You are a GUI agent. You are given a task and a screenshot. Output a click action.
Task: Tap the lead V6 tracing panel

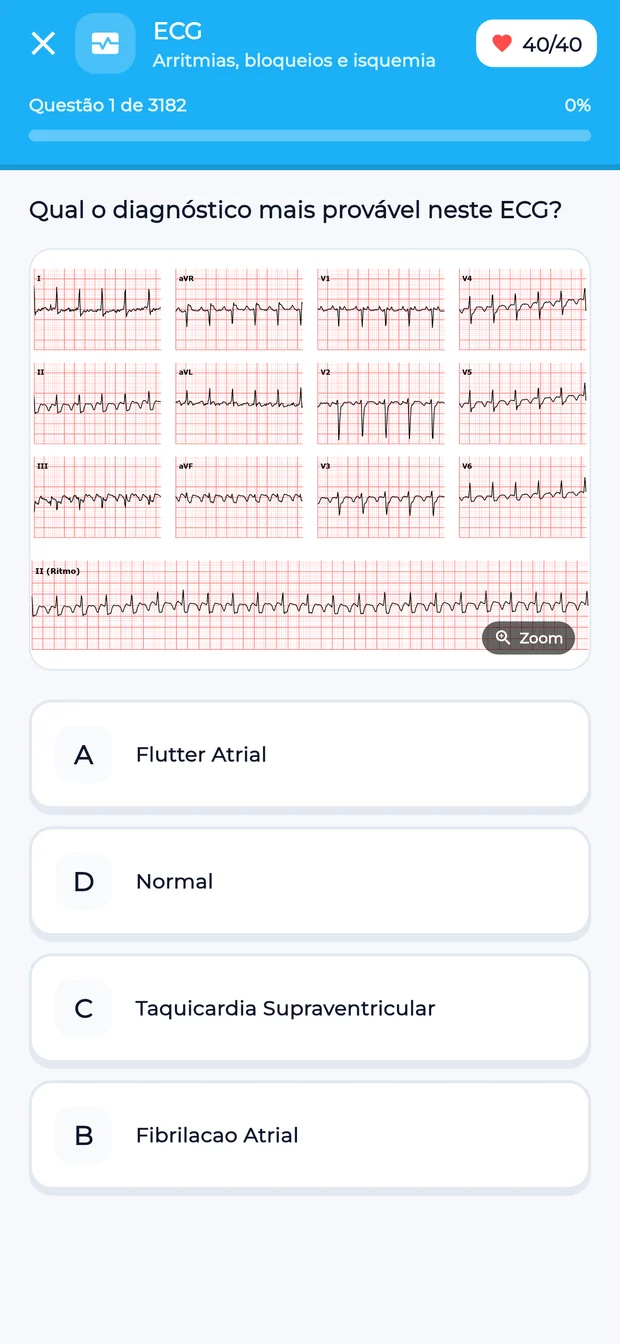(x=523, y=498)
